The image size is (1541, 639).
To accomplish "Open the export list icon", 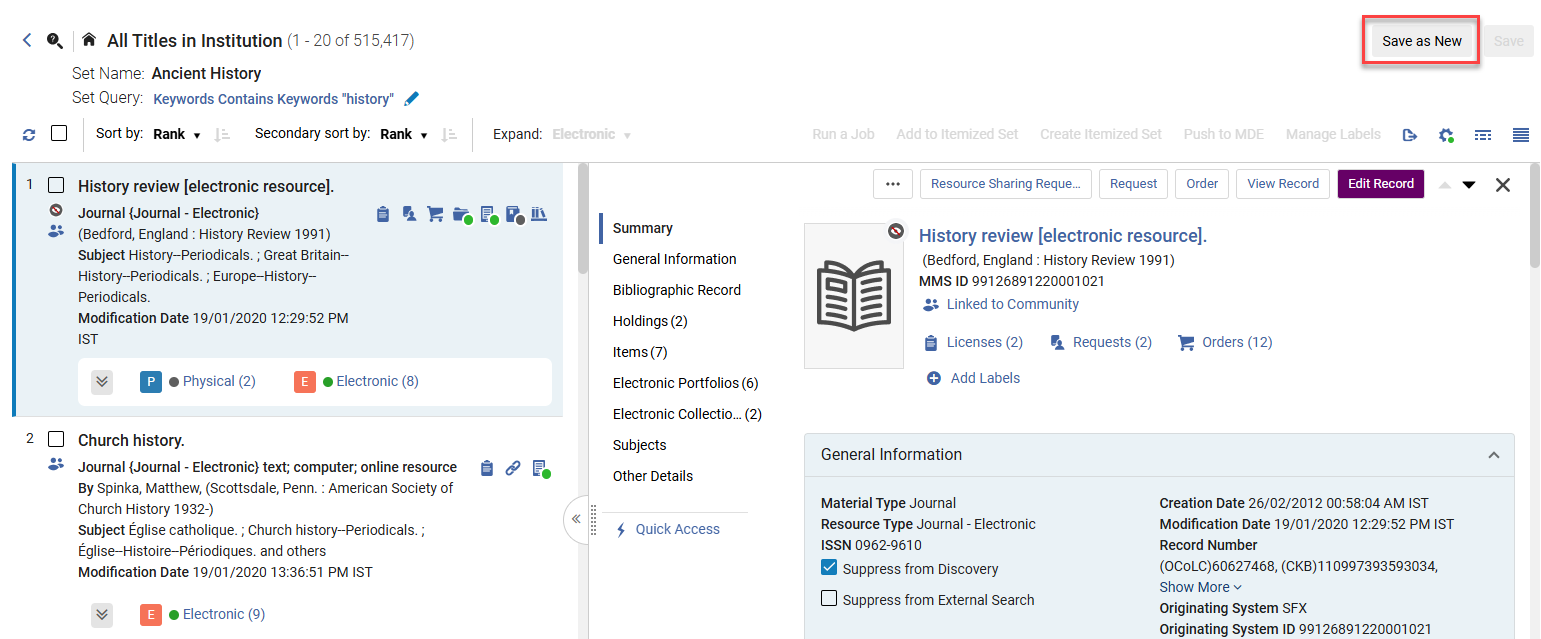I will (1410, 134).
